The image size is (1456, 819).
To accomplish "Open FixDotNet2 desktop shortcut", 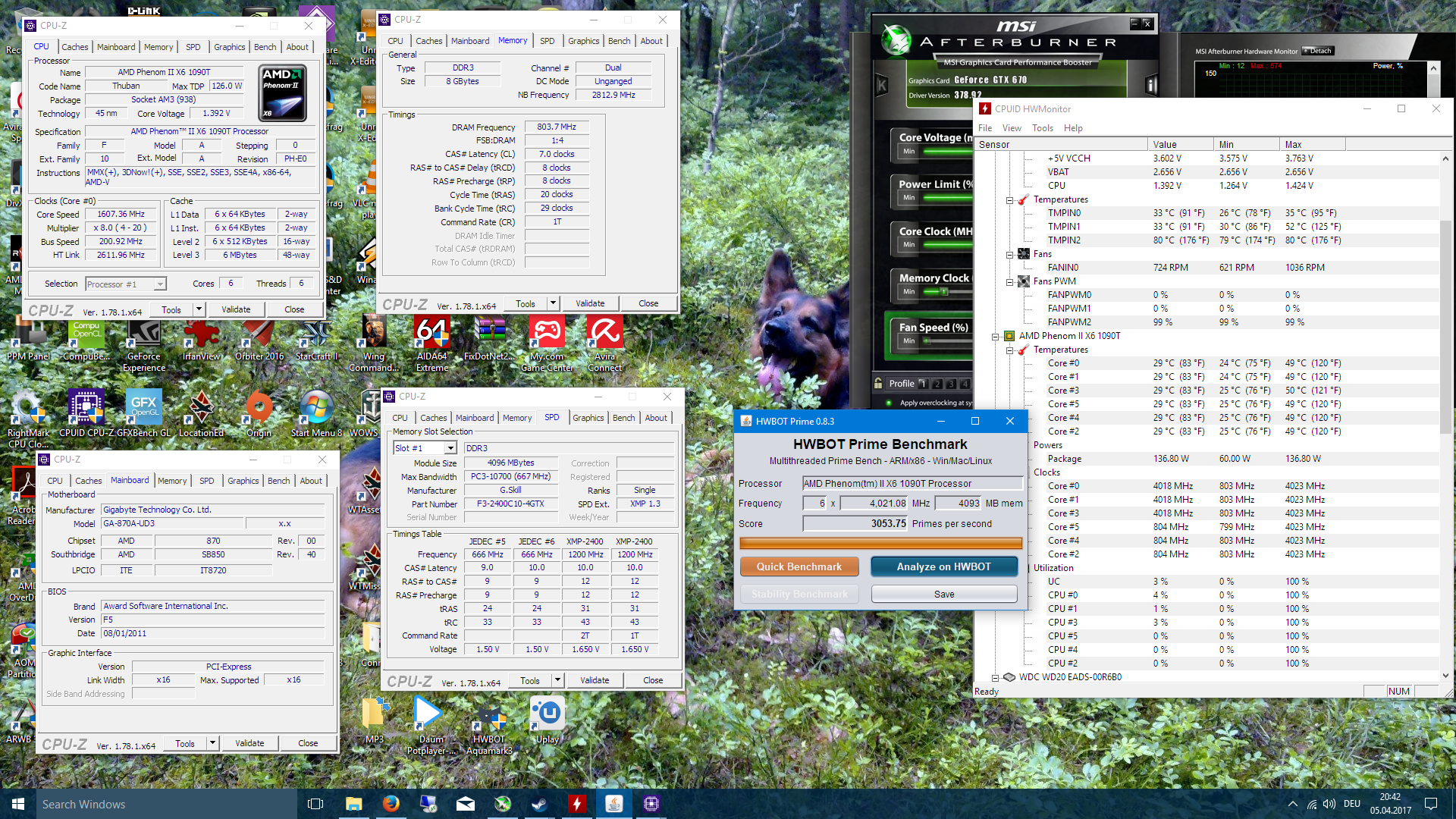I will 490,339.
